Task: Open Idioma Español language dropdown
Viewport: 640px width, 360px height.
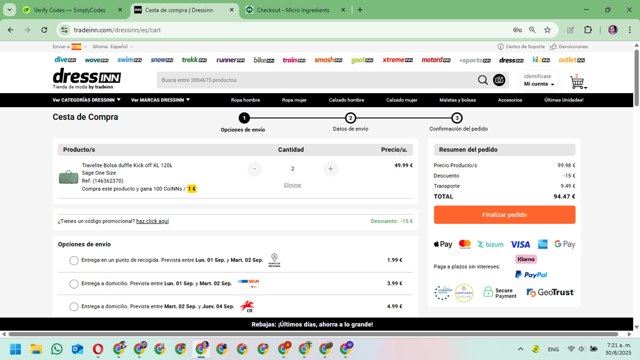Action: pos(113,47)
